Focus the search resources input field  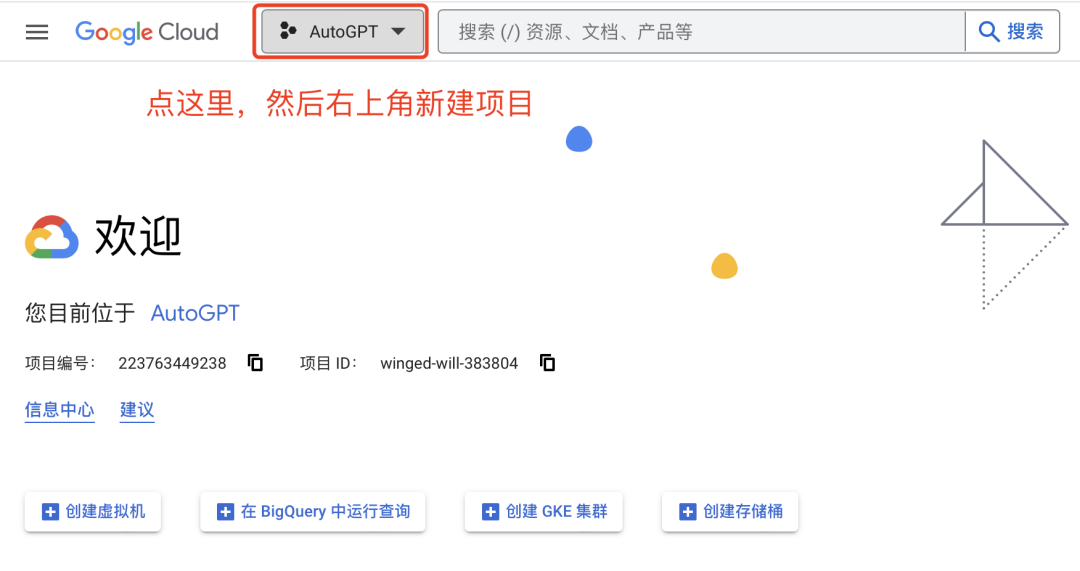(x=701, y=32)
